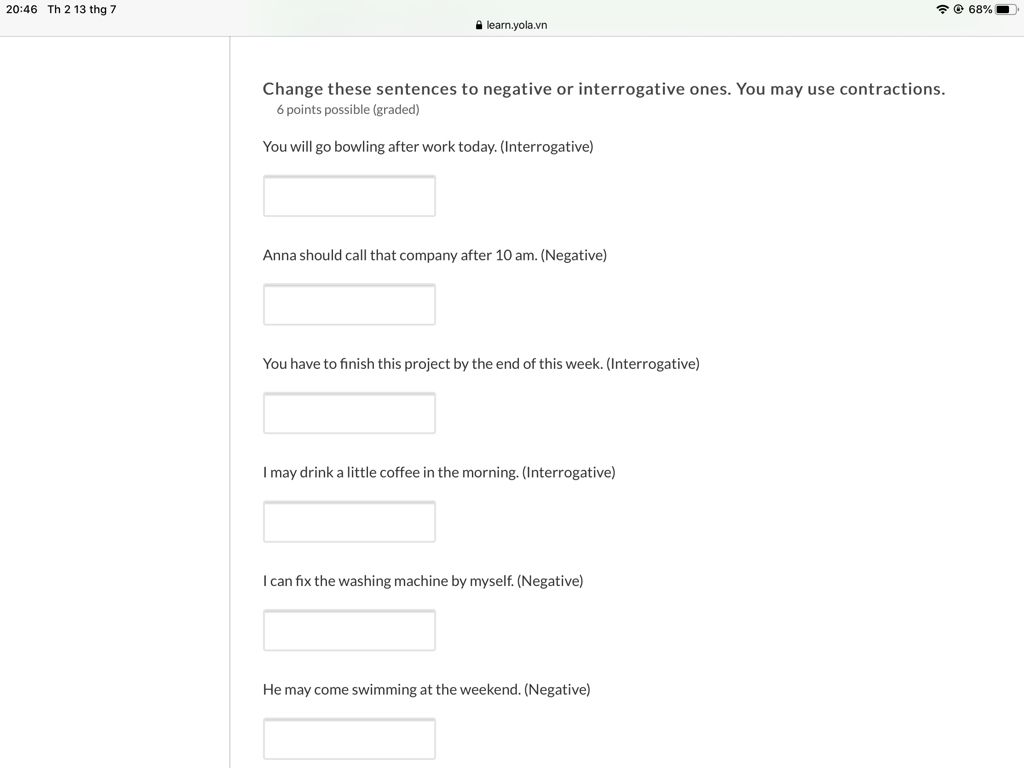The image size is (1024, 768).
Task: Click answer box for come swimming sentence
Action: point(349,739)
